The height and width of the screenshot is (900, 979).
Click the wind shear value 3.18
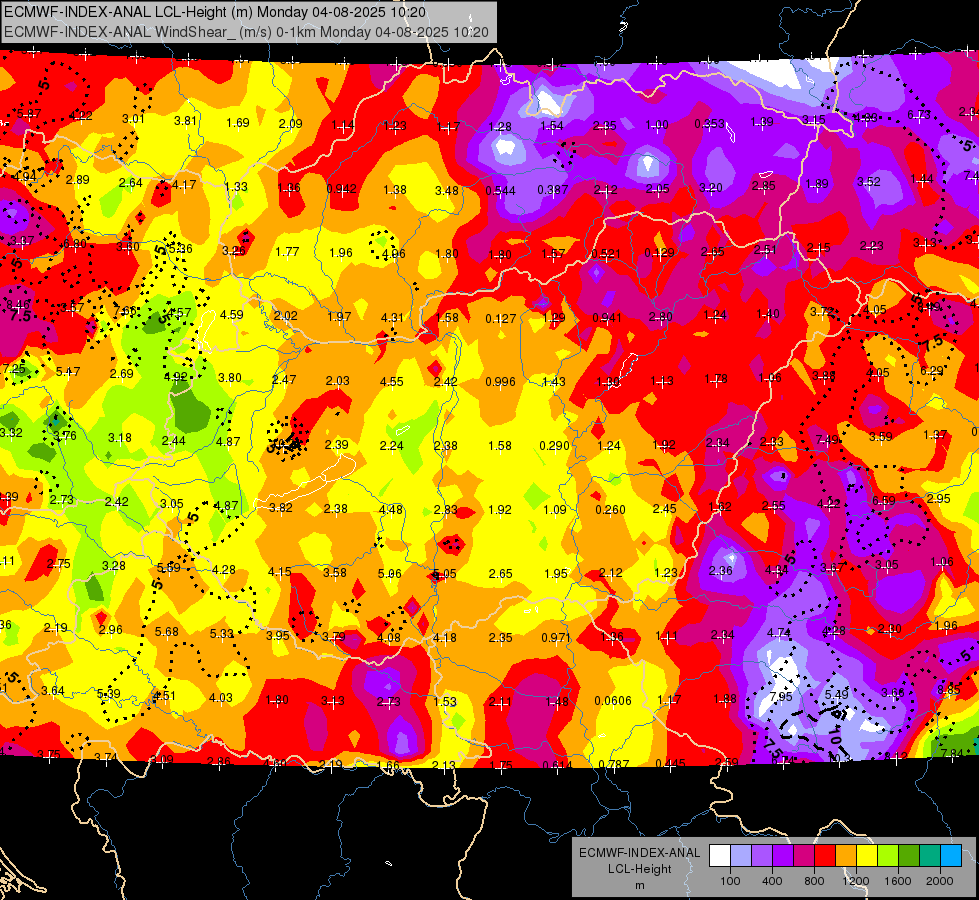pos(119,437)
